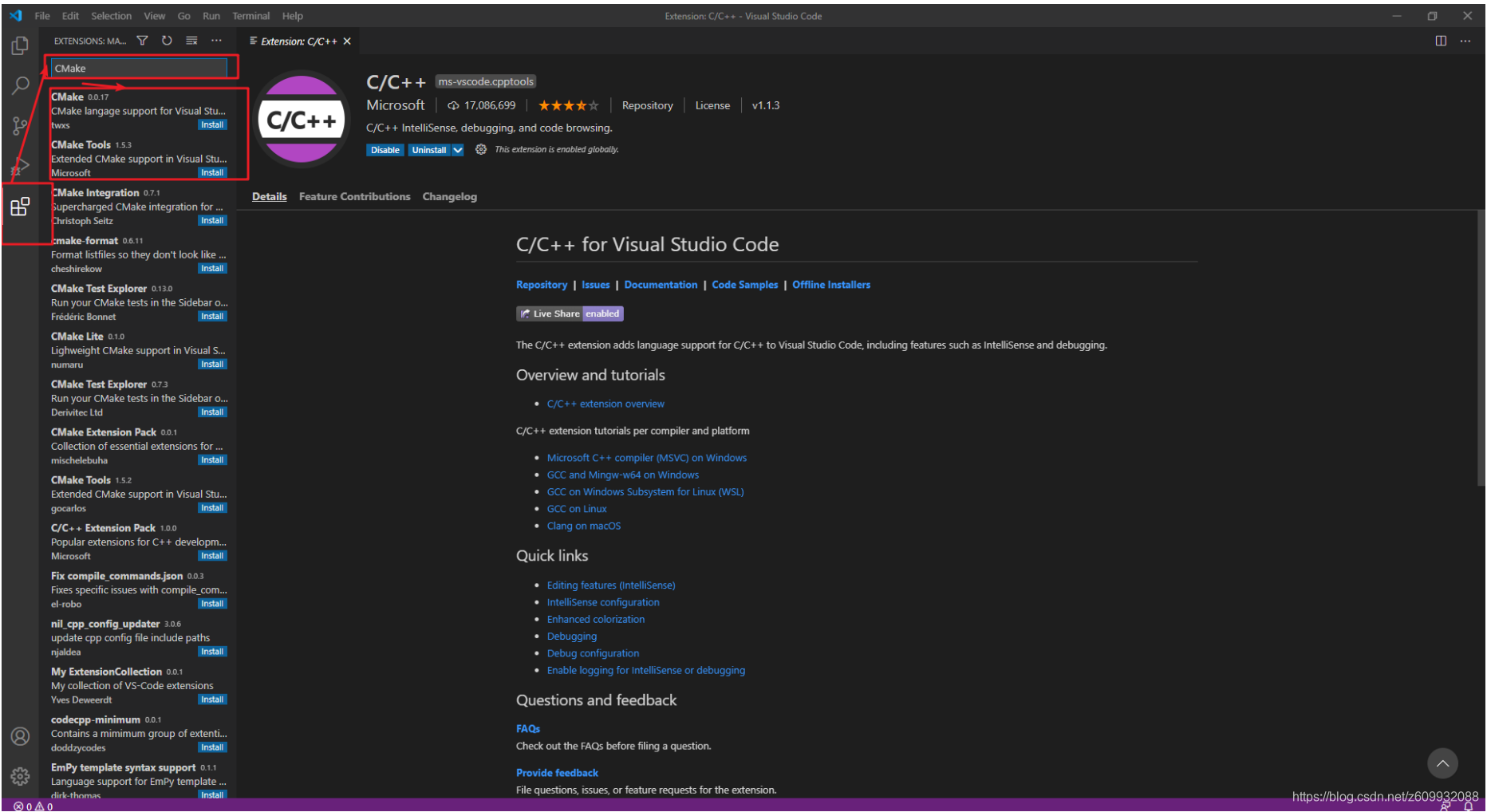Open the Code Samples link

pos(744,285)
